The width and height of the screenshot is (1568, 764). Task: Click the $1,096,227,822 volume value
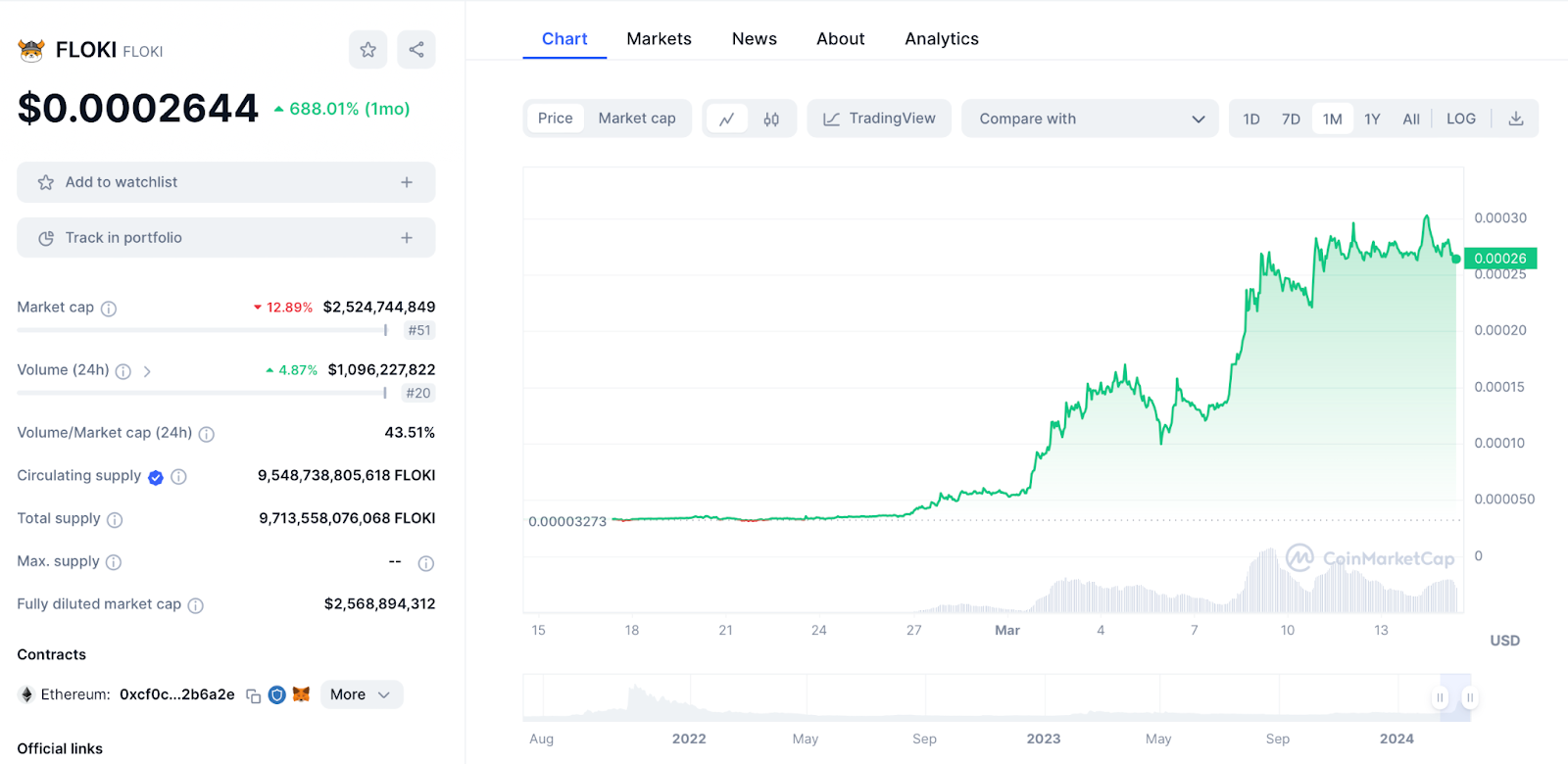(381, 370)
